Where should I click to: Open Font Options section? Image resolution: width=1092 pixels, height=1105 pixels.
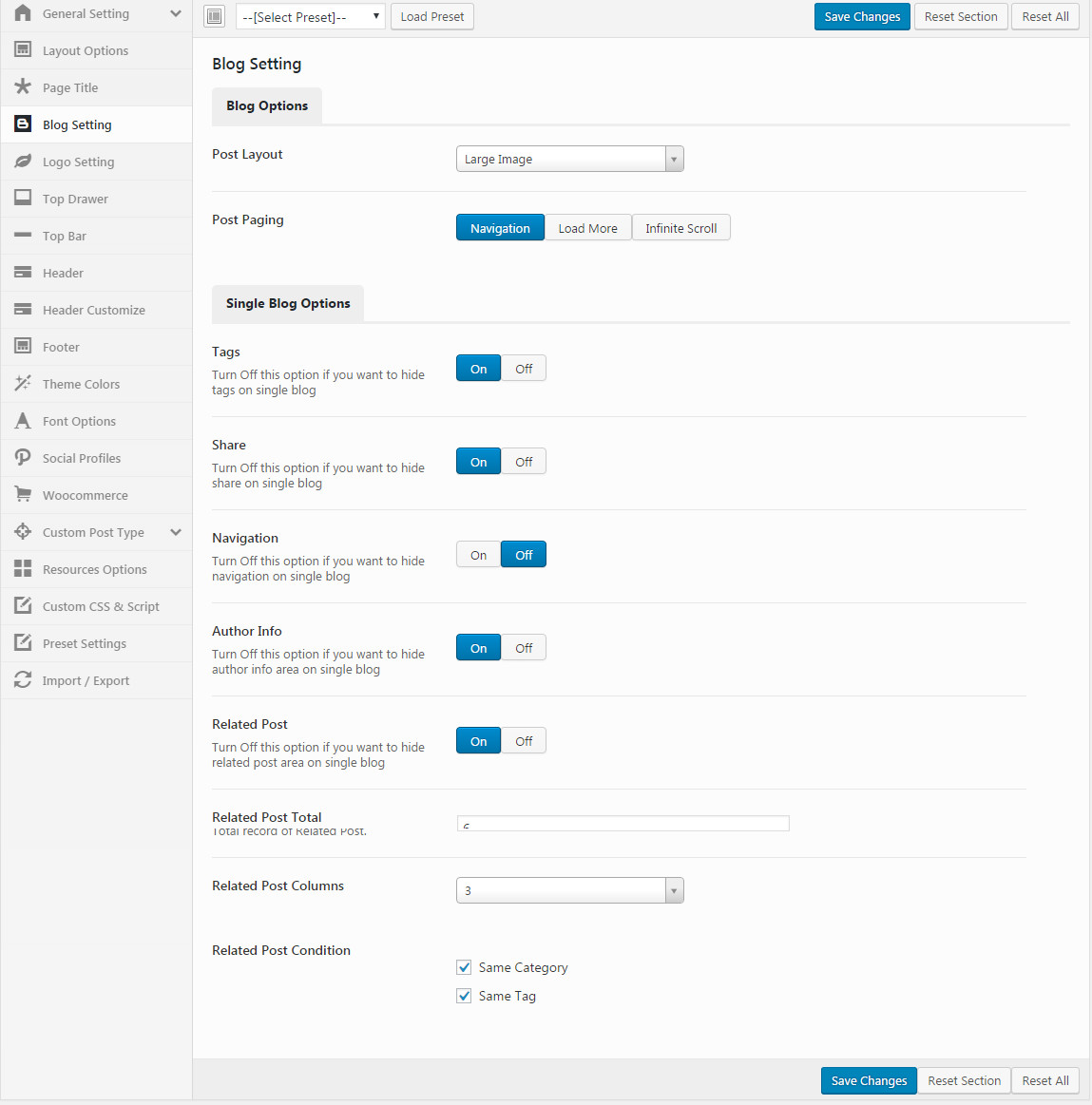pos(97,421)
